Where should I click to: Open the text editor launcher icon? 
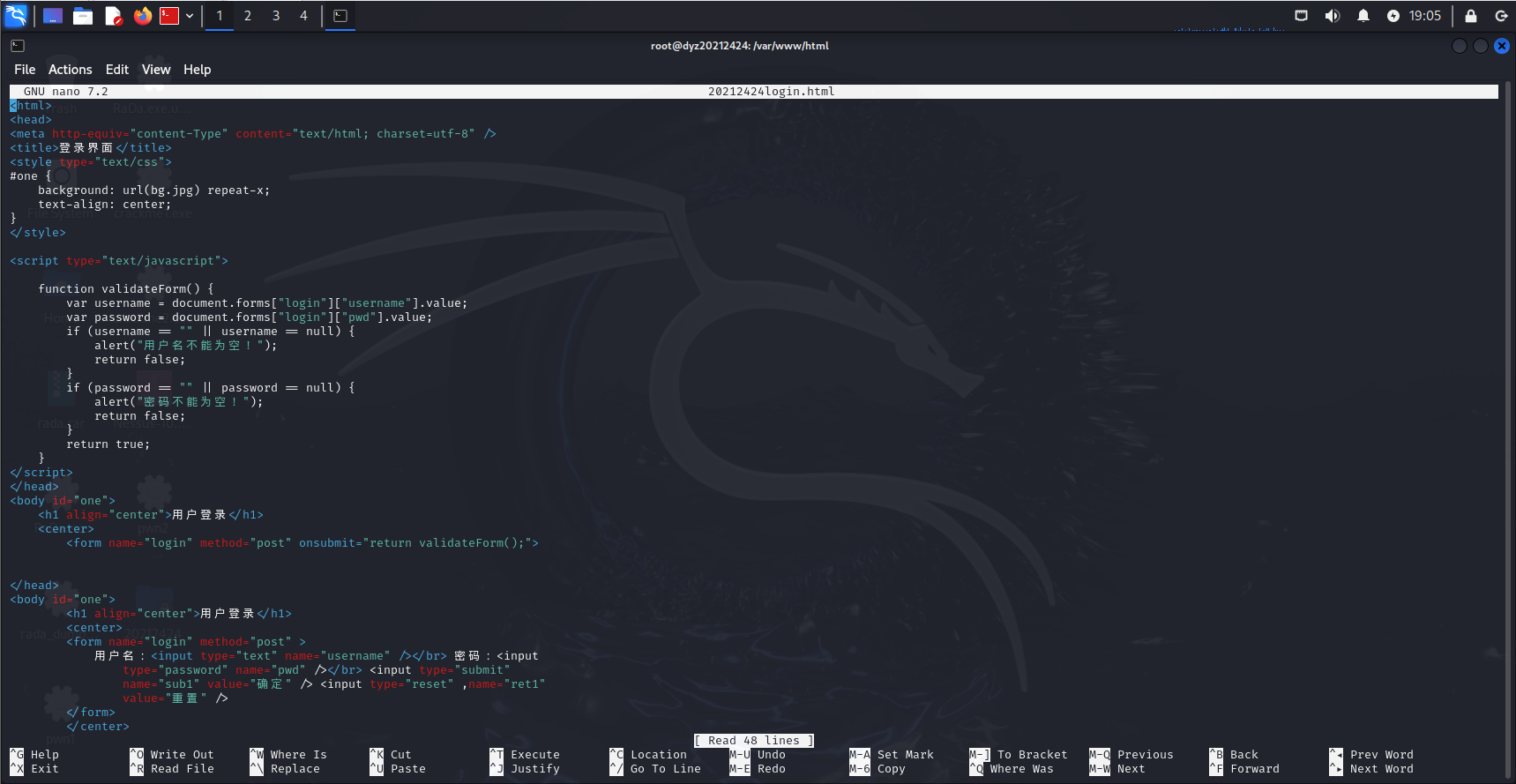pos(113,16)
